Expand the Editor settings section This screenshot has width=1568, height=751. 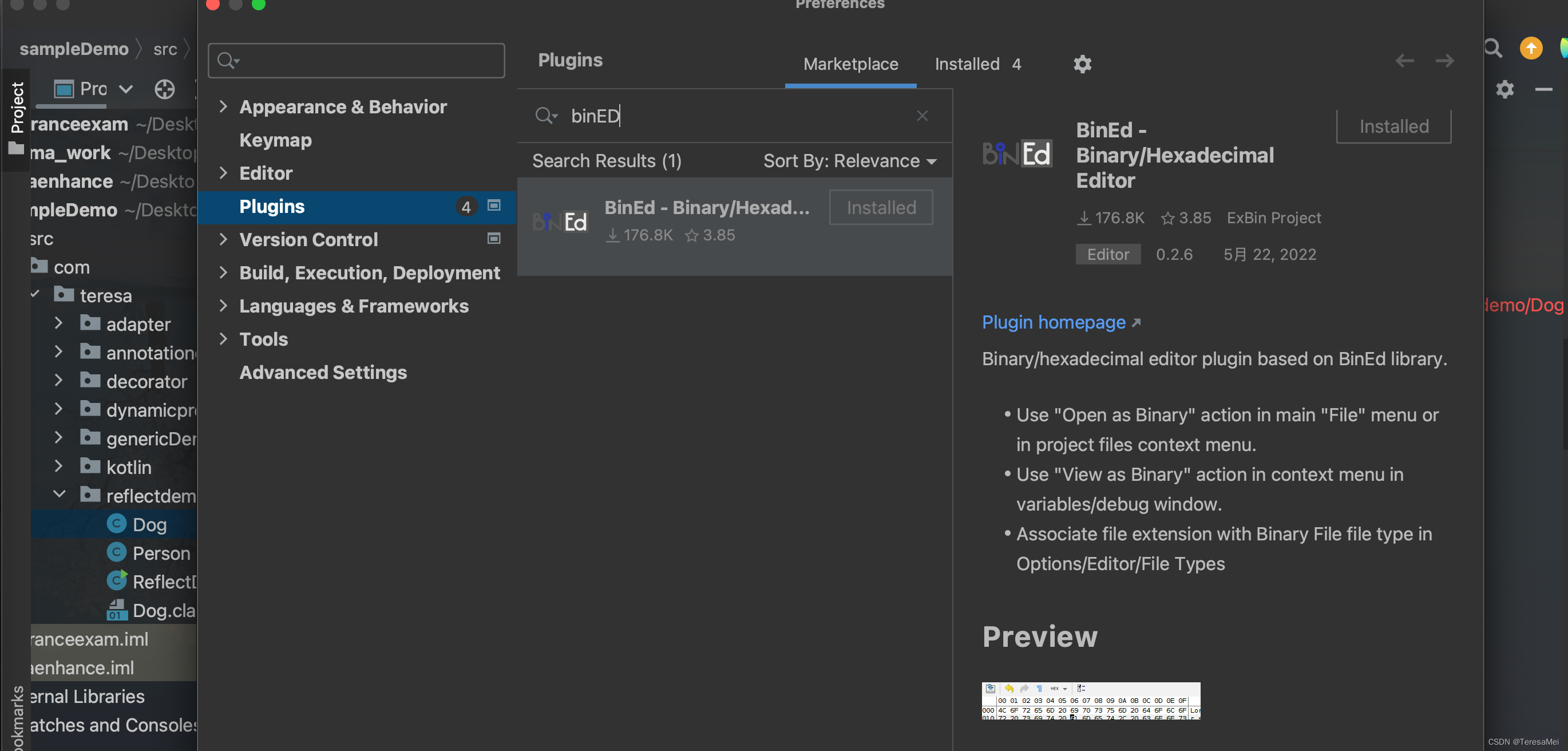coord(223,173)
